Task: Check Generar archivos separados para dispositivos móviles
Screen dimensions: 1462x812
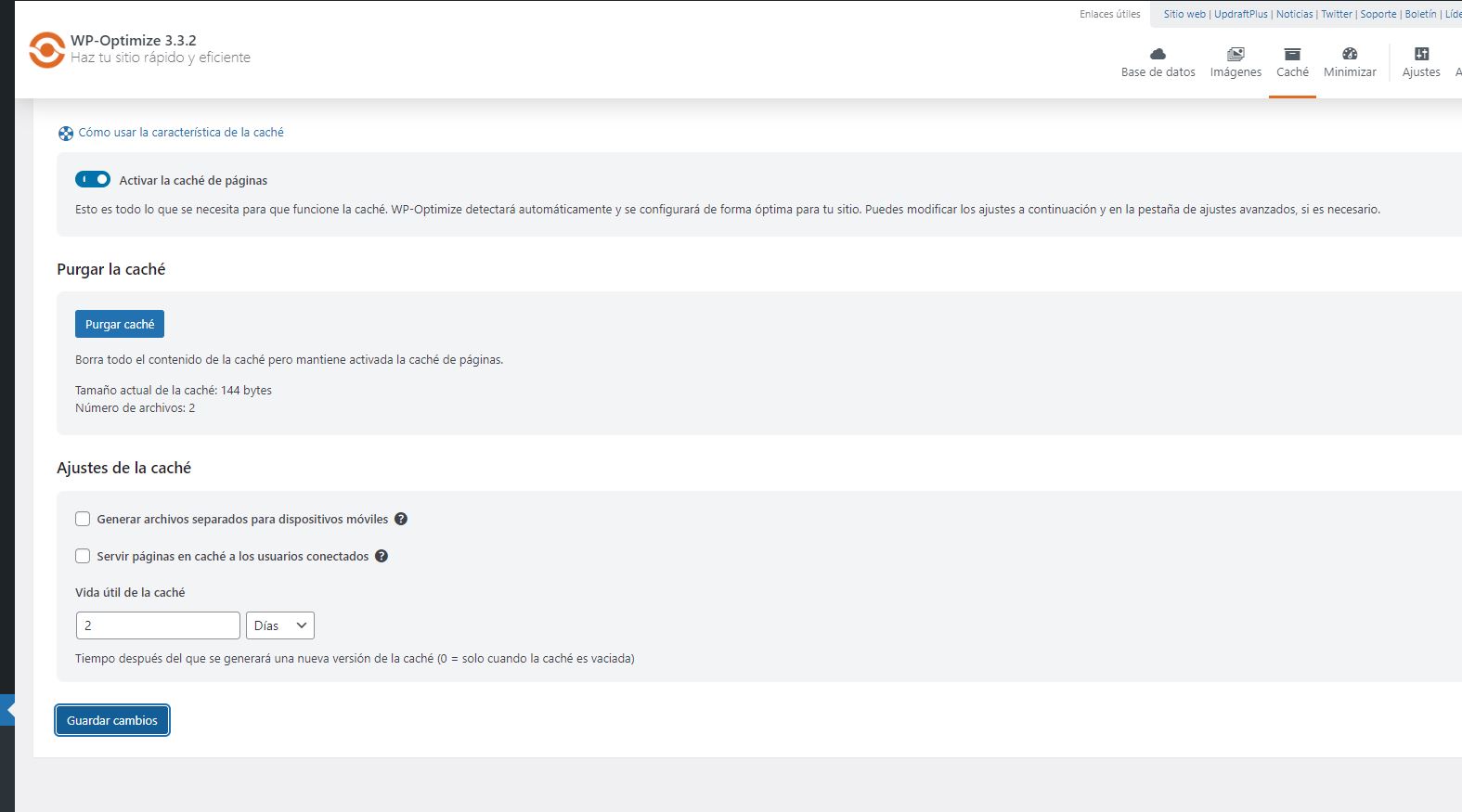Action: pyautogui.click(x=83, y=520)
